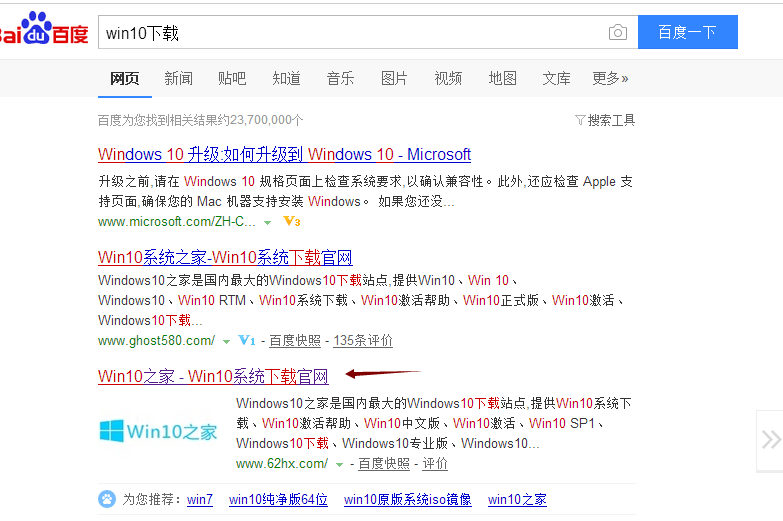
Task: Open 135条评价 reviews link
Action: coord(363,340)
